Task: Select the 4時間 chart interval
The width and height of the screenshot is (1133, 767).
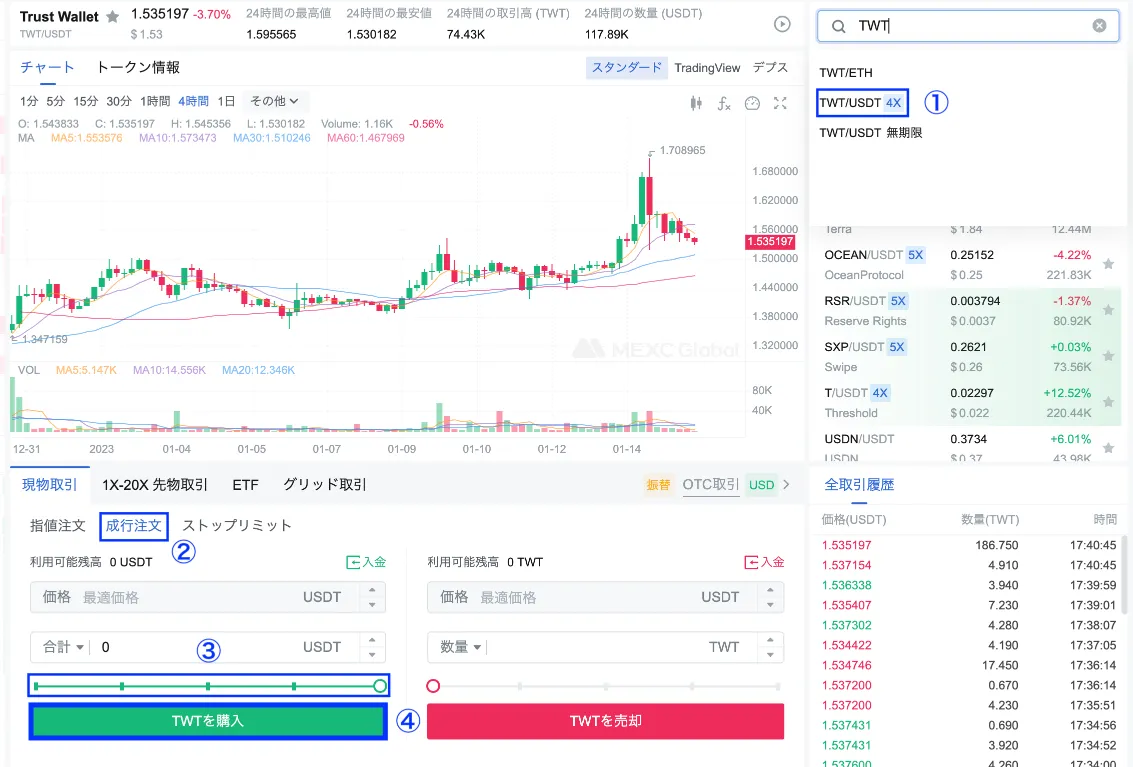Action: [194, 101]
